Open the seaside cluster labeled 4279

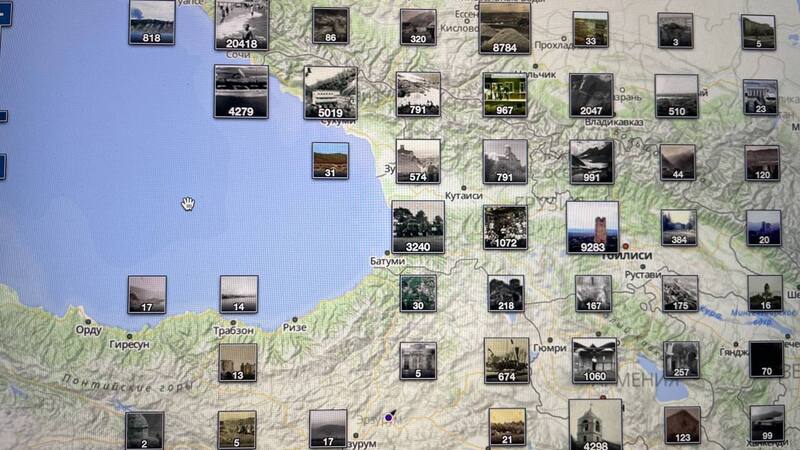tap(241, 91)
